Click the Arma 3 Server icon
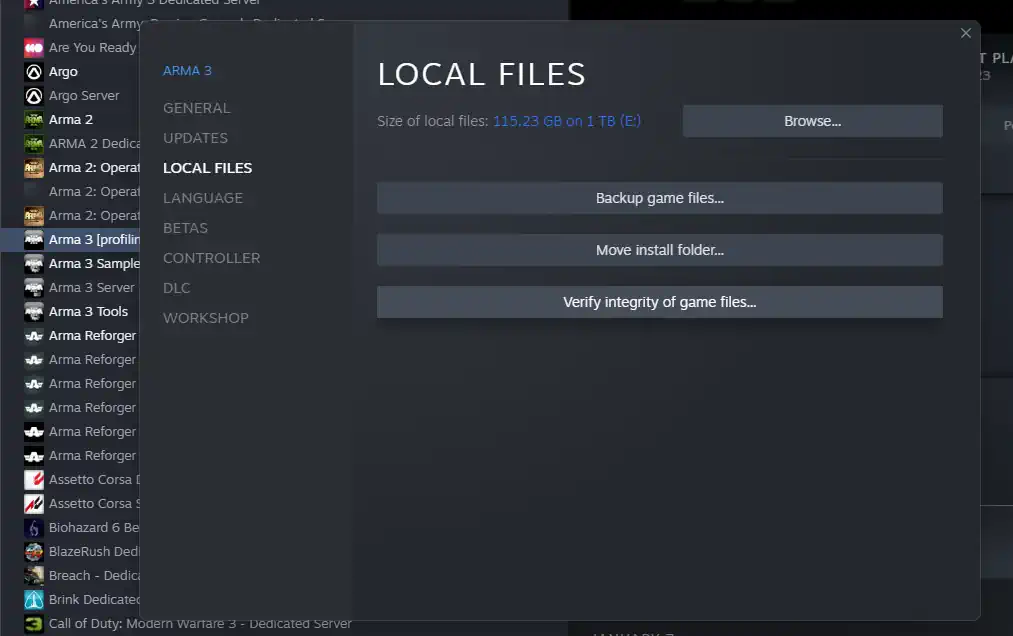Image resolution: width=1013 pixels, height=636 pixels. point(34,288)
